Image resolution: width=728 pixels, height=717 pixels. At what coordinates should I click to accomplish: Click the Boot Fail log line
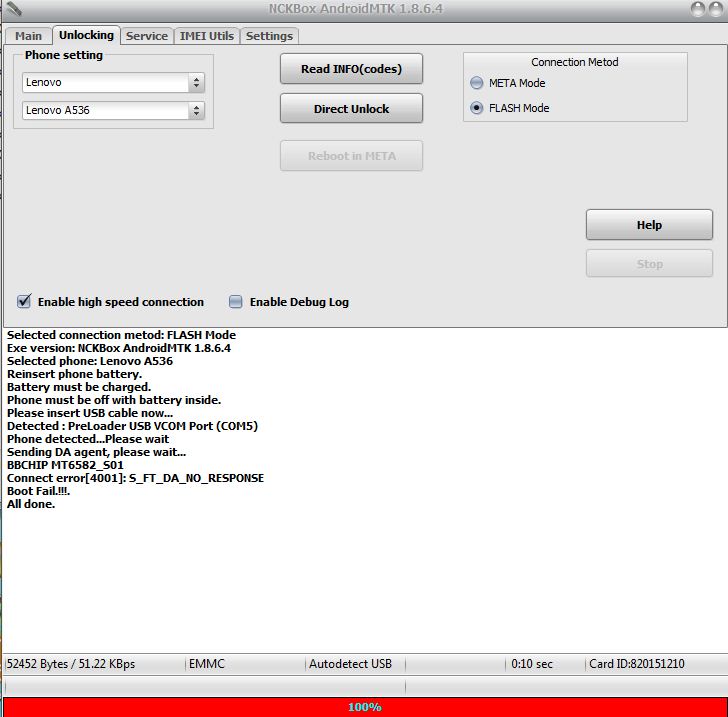39,491
